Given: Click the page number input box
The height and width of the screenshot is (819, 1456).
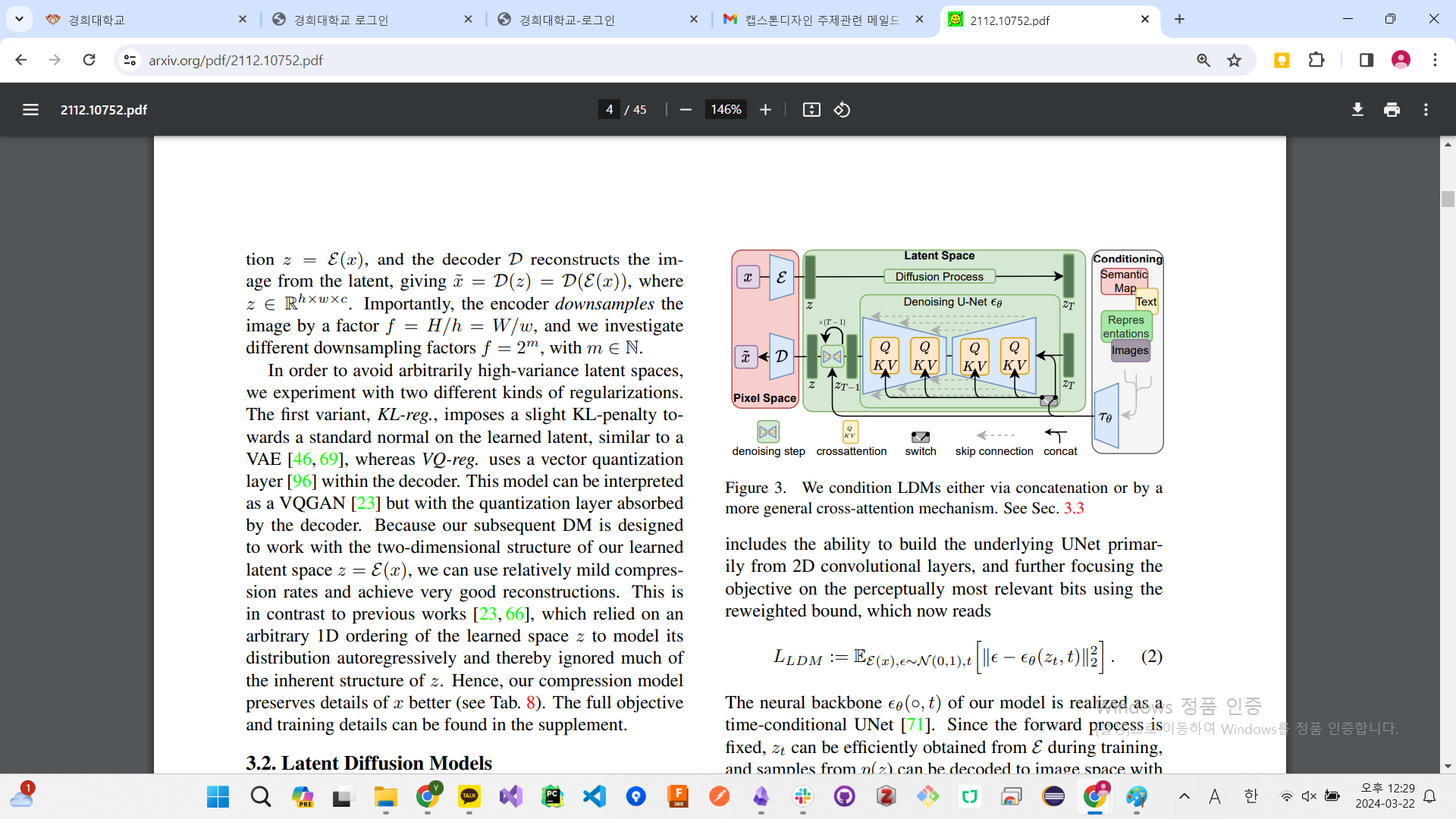Looking at the screenshot, I should pos(609,110).
